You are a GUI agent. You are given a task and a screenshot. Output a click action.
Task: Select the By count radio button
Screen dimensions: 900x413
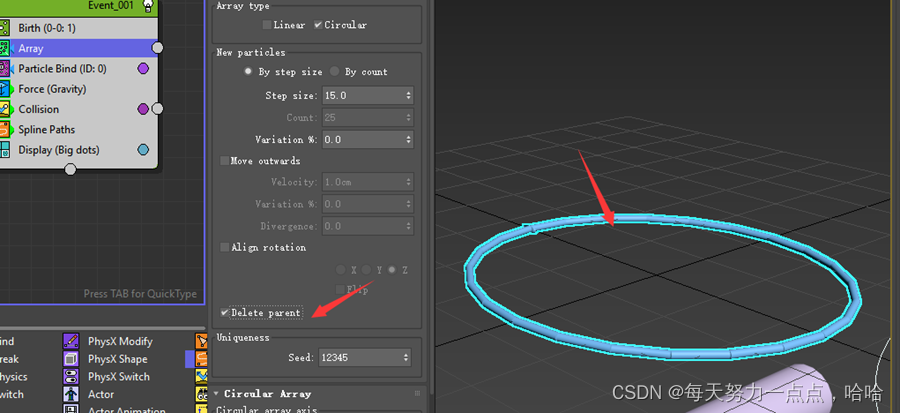pos(335,71)
